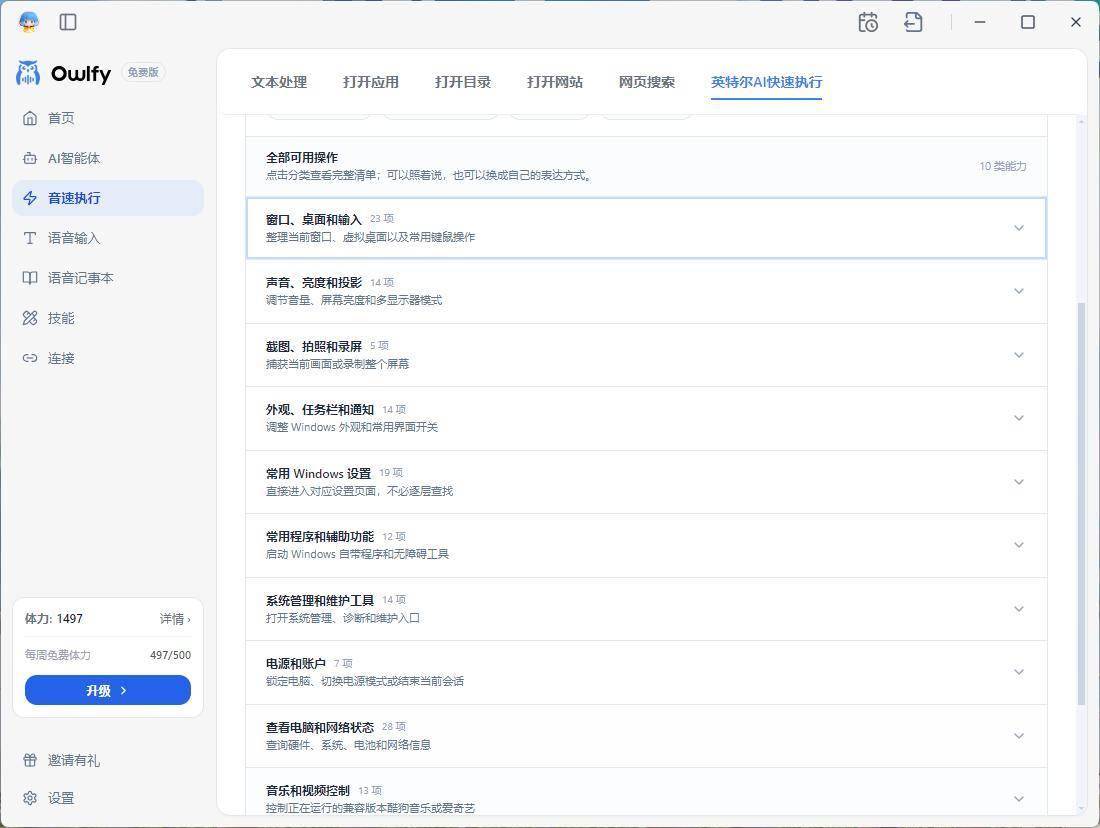Expand chevron for 截图、拍照和录屏
This screenshot has height=828, width=1100.
tap(1019, 355)
